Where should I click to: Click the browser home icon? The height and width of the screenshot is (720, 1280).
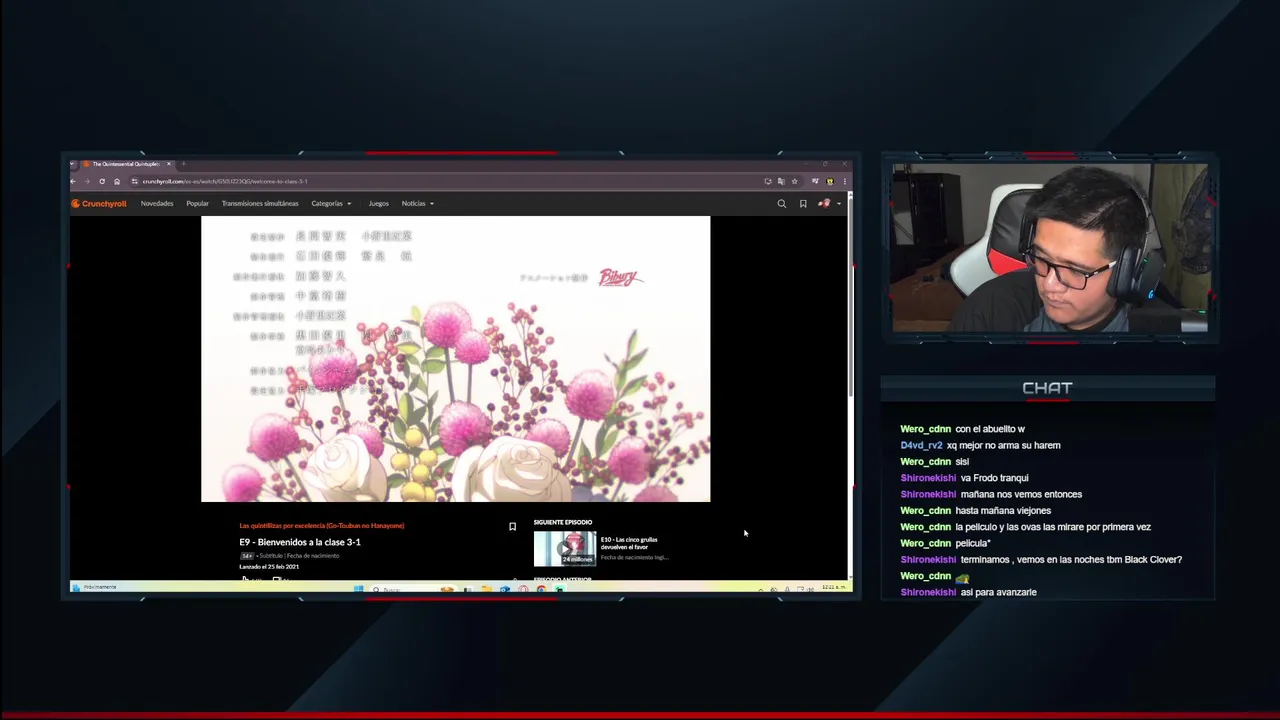(x=117, y=181)
